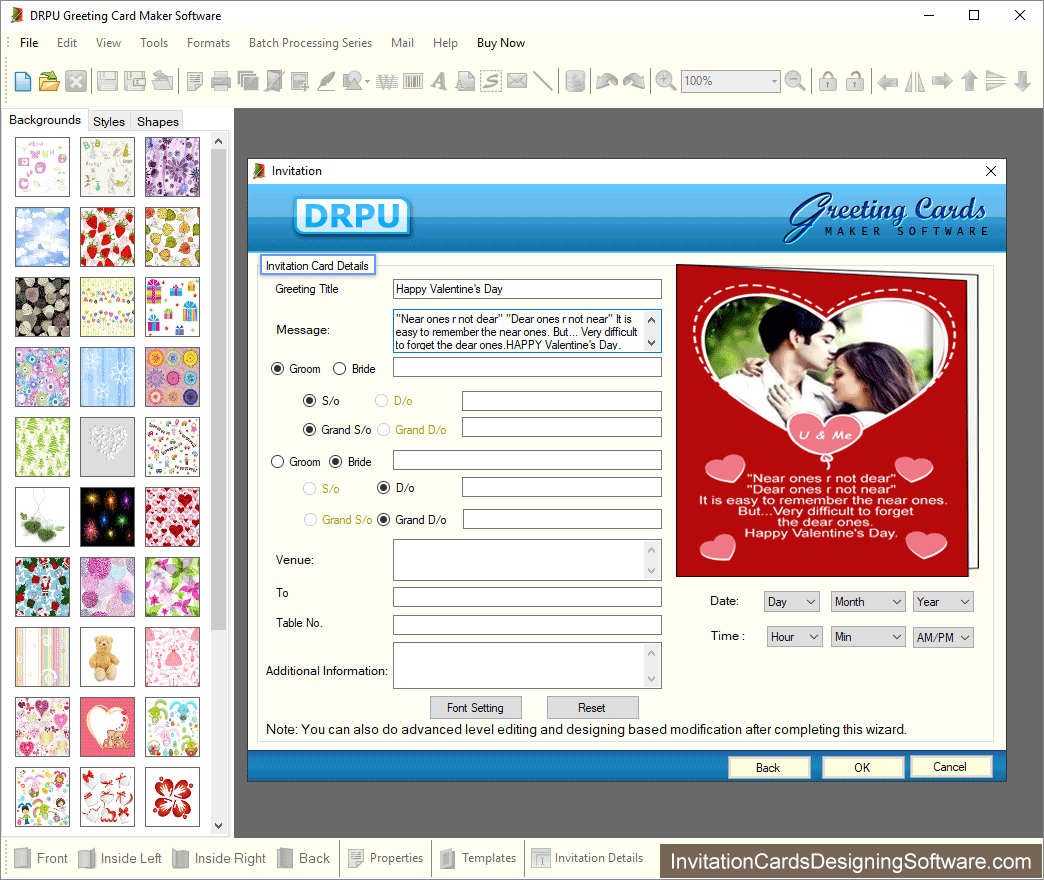
Task: Click the New document icon
Action: tap(23, 81)
